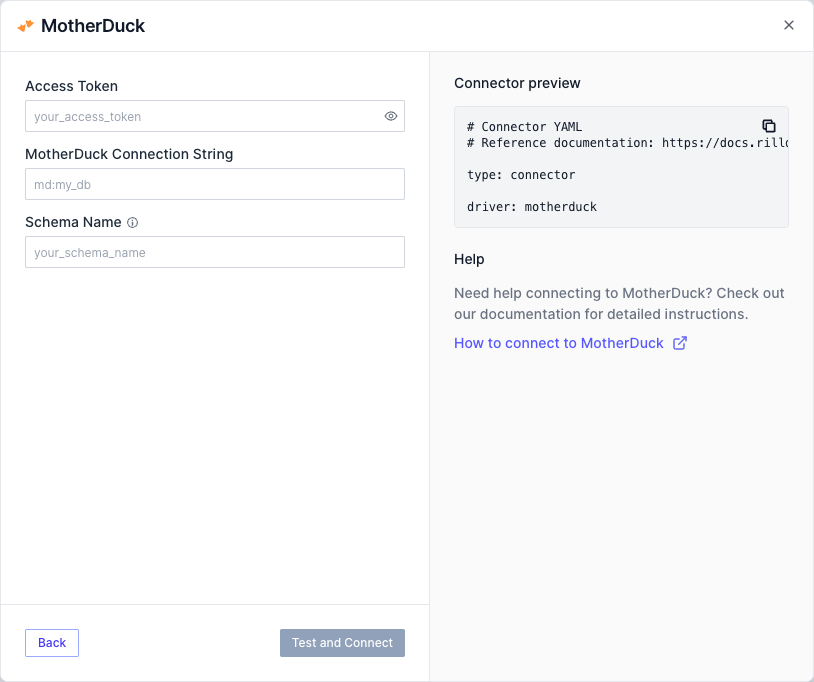This screenshot has height=682, width=814.
Task: Click the Help heading
Action: click(469, 259)
